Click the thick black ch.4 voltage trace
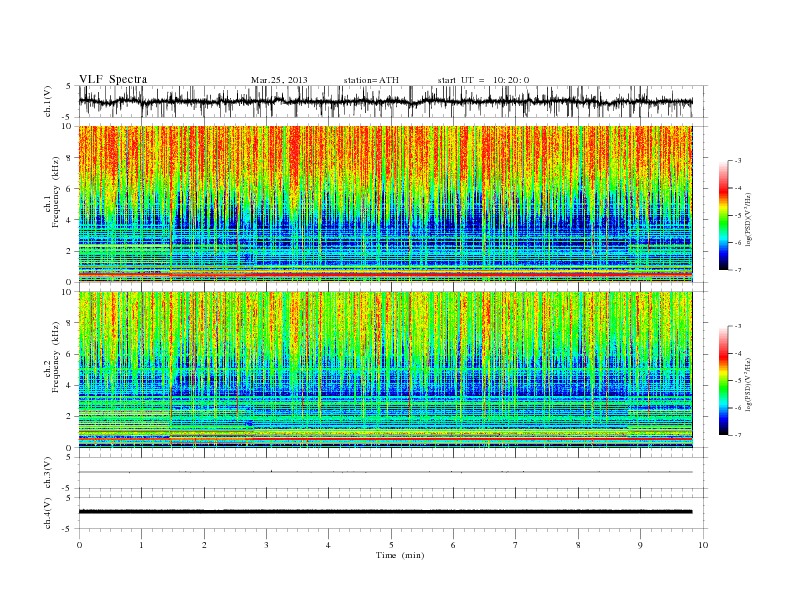Screen dimensions: 792x612 click(385, 512)
